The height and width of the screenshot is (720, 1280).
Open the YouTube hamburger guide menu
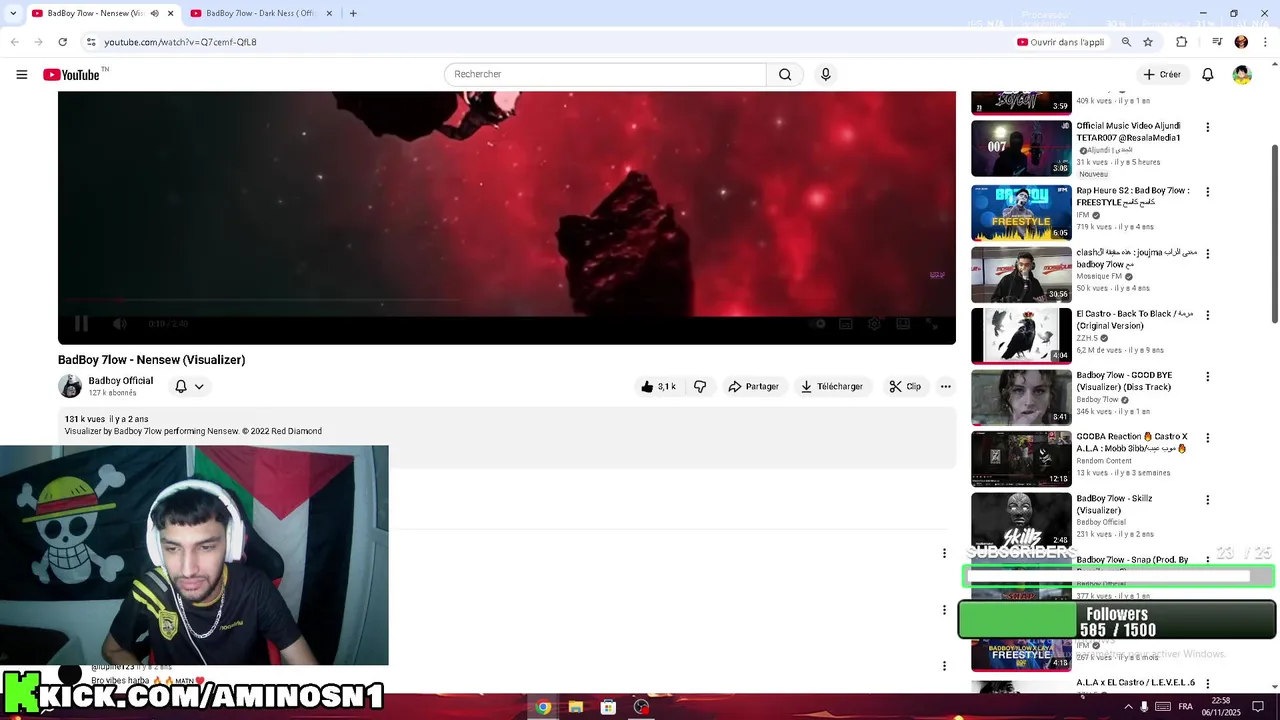point(21,74)
